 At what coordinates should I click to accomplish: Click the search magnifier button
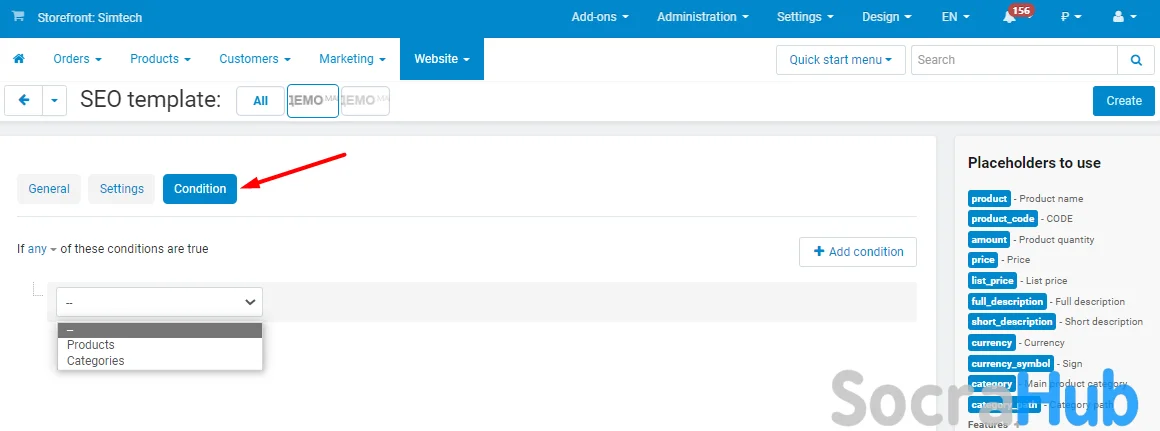(x=1135, y=60)
